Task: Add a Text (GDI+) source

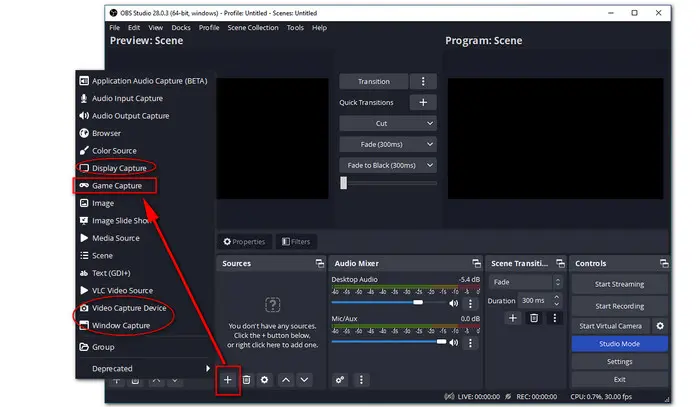Action: [144, 273]
